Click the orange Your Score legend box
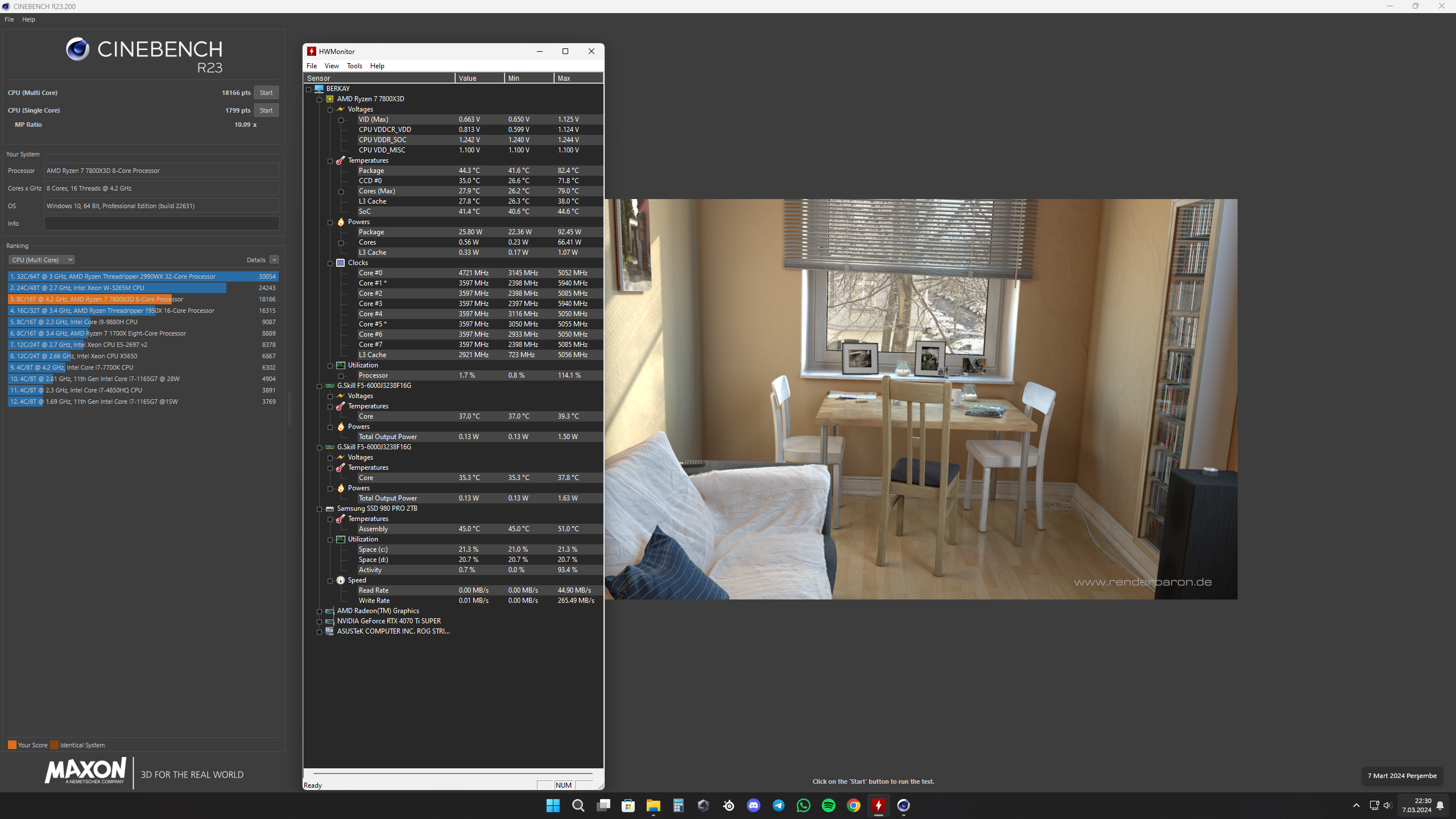Image resolution: width=1456 pixels, height=819 pixels. 12,745
